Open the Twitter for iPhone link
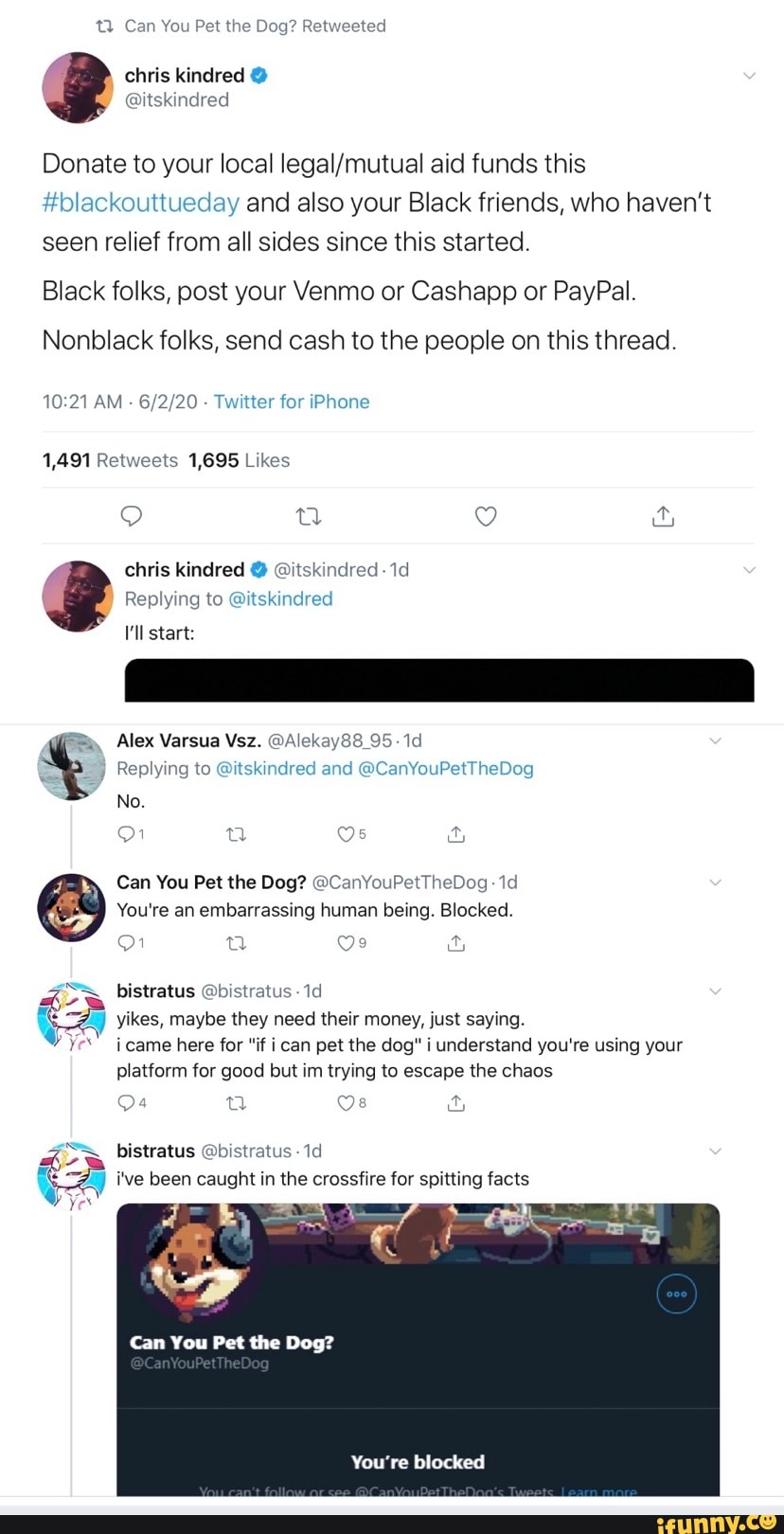The image size is (784, 1534). click(x=292, y=401)
